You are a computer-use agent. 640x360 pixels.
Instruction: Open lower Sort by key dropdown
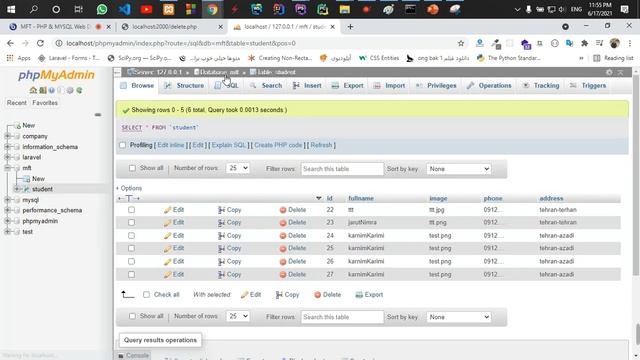click(458, 317)
